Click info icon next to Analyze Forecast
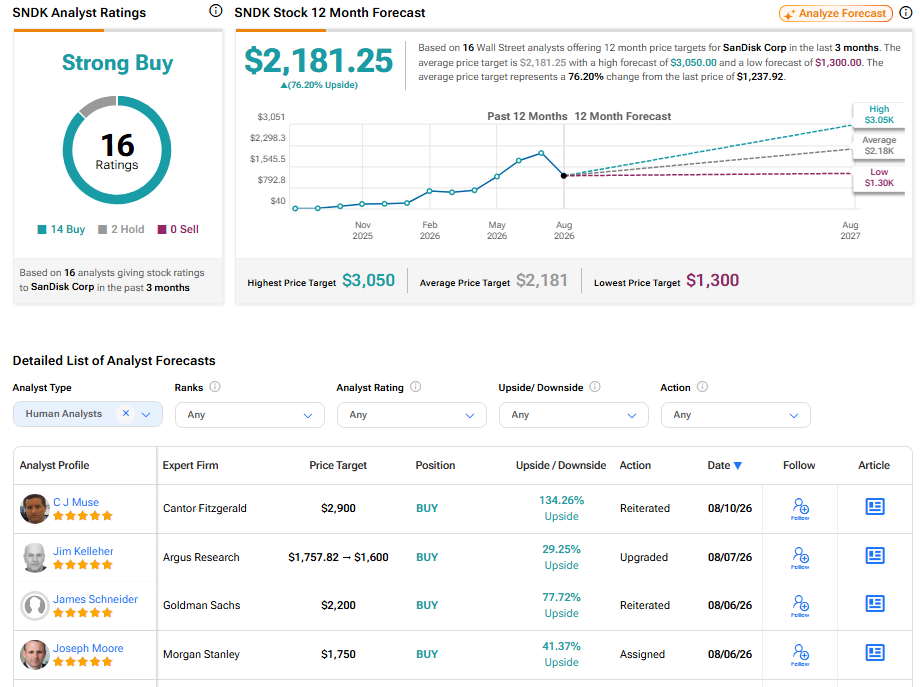The width and height of the screenshot is (920, 687). pyautogui.click(x=906, y=13)
